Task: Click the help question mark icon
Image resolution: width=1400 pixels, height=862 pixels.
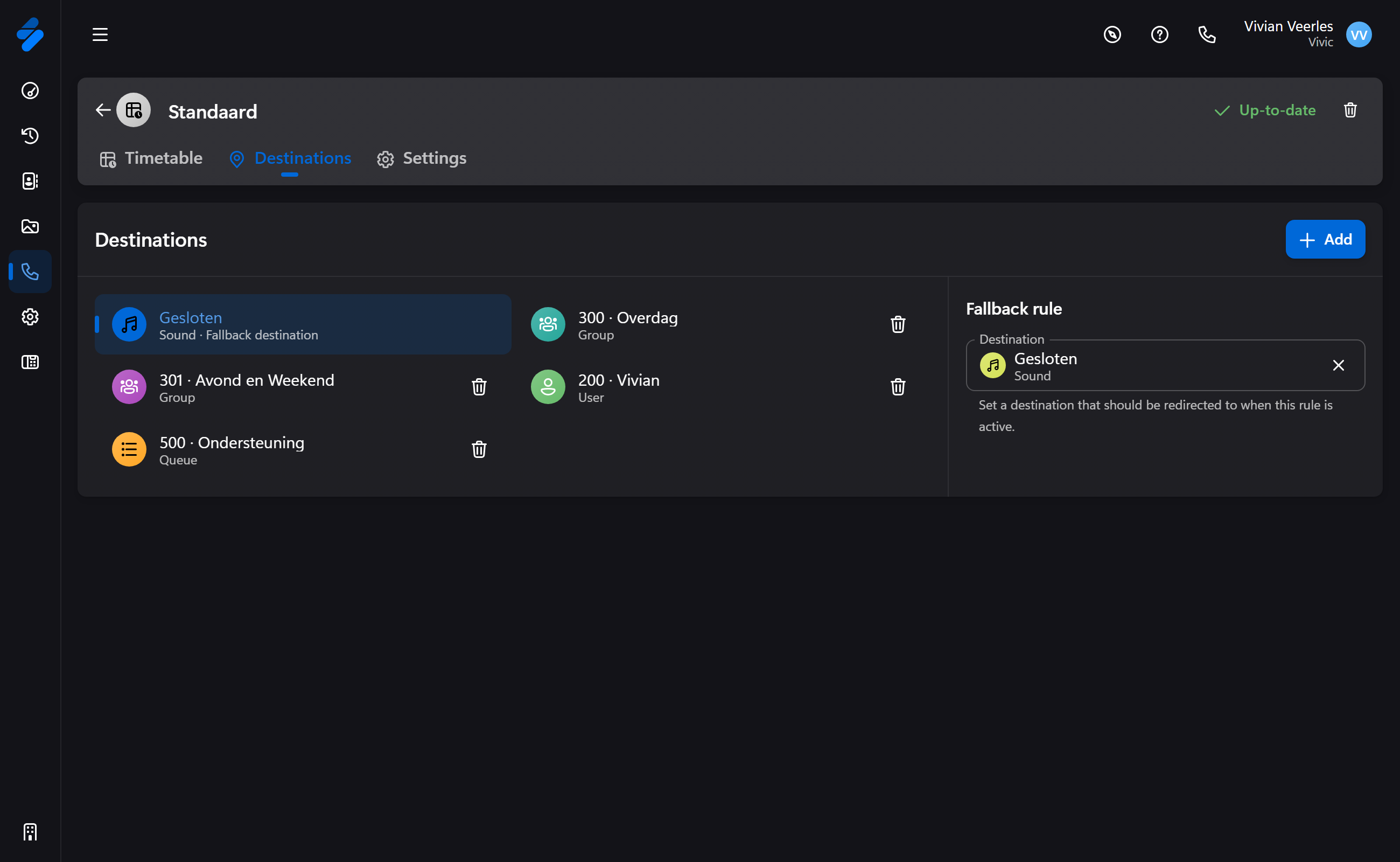Action: pos(1159,35)
